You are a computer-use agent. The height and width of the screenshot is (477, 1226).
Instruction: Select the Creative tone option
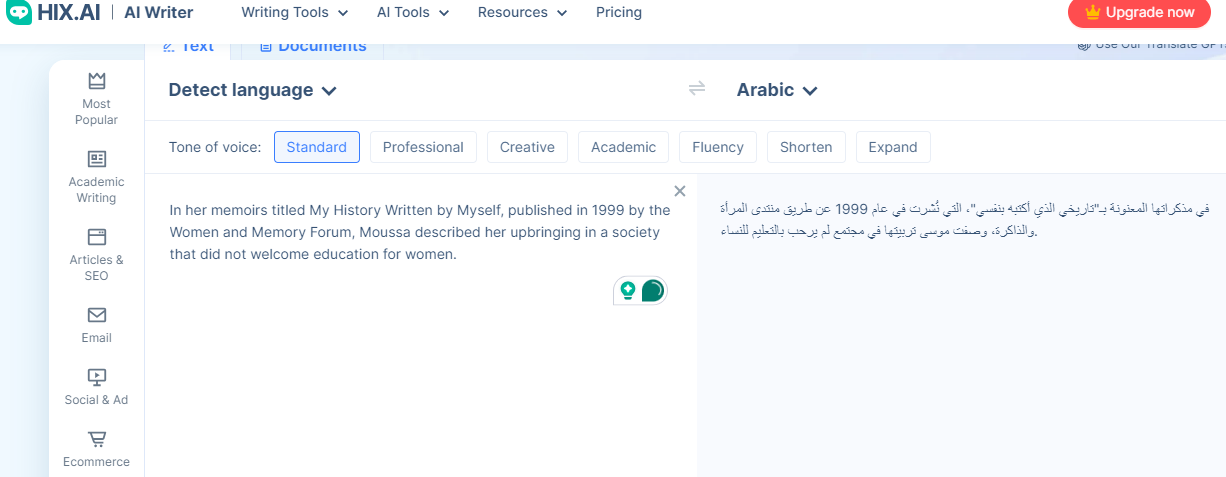pos(527,147)
